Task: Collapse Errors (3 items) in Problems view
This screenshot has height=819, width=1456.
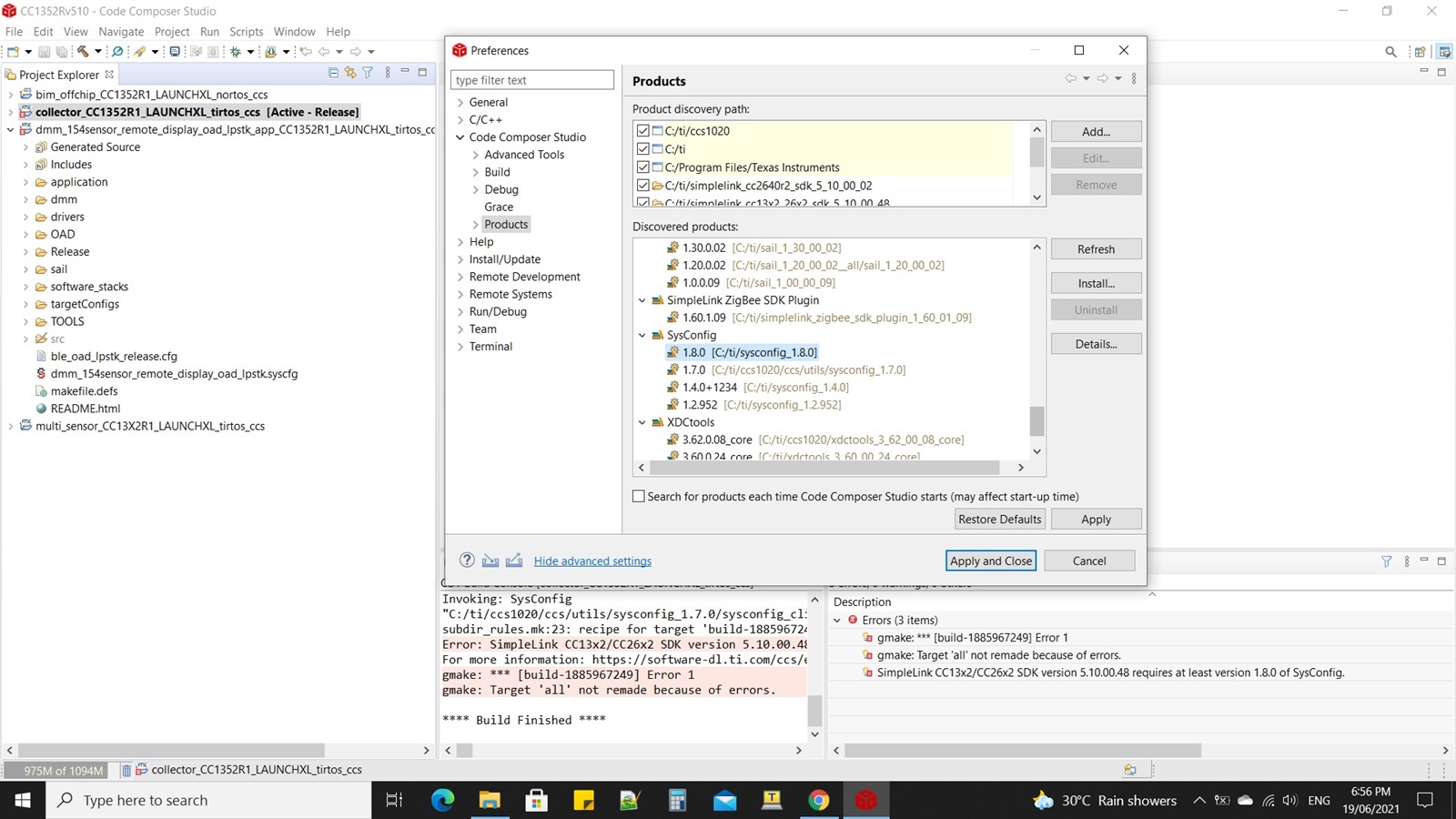Action: [x=837, y=620]
